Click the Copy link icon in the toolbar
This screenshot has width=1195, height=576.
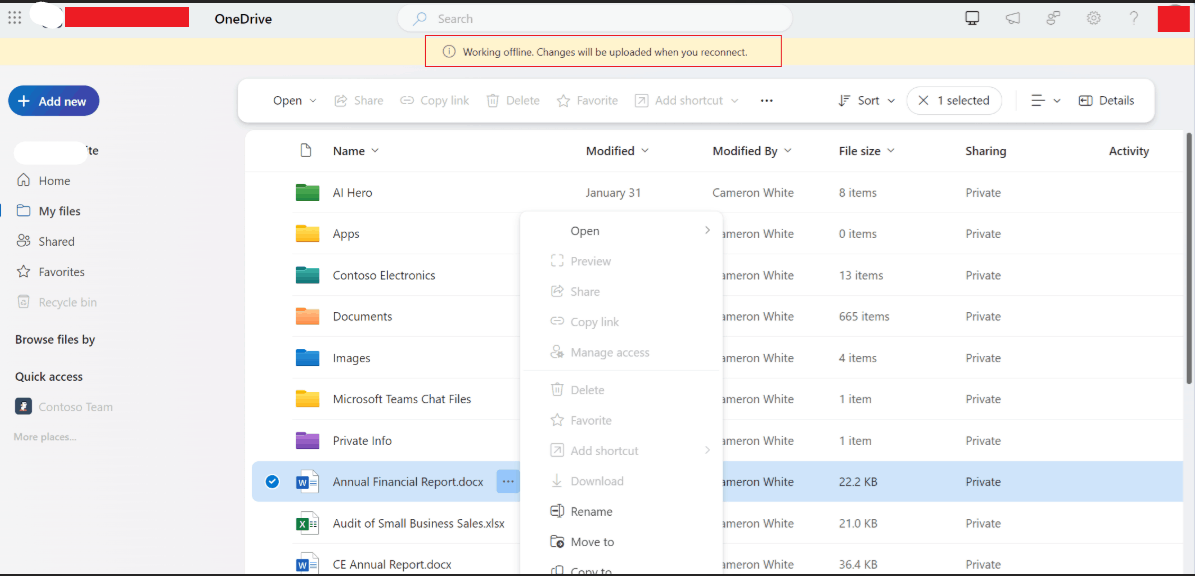pos(434,100)
